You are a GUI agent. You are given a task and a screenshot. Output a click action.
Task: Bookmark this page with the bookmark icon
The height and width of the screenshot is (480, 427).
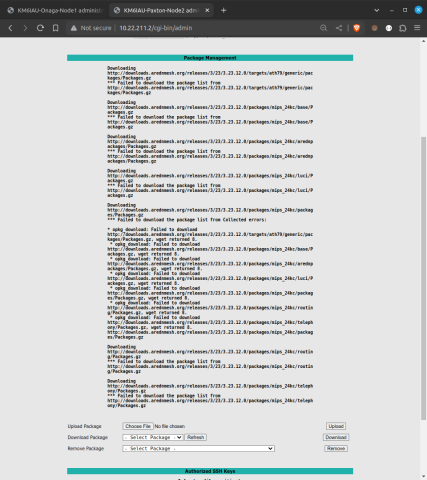55,28
